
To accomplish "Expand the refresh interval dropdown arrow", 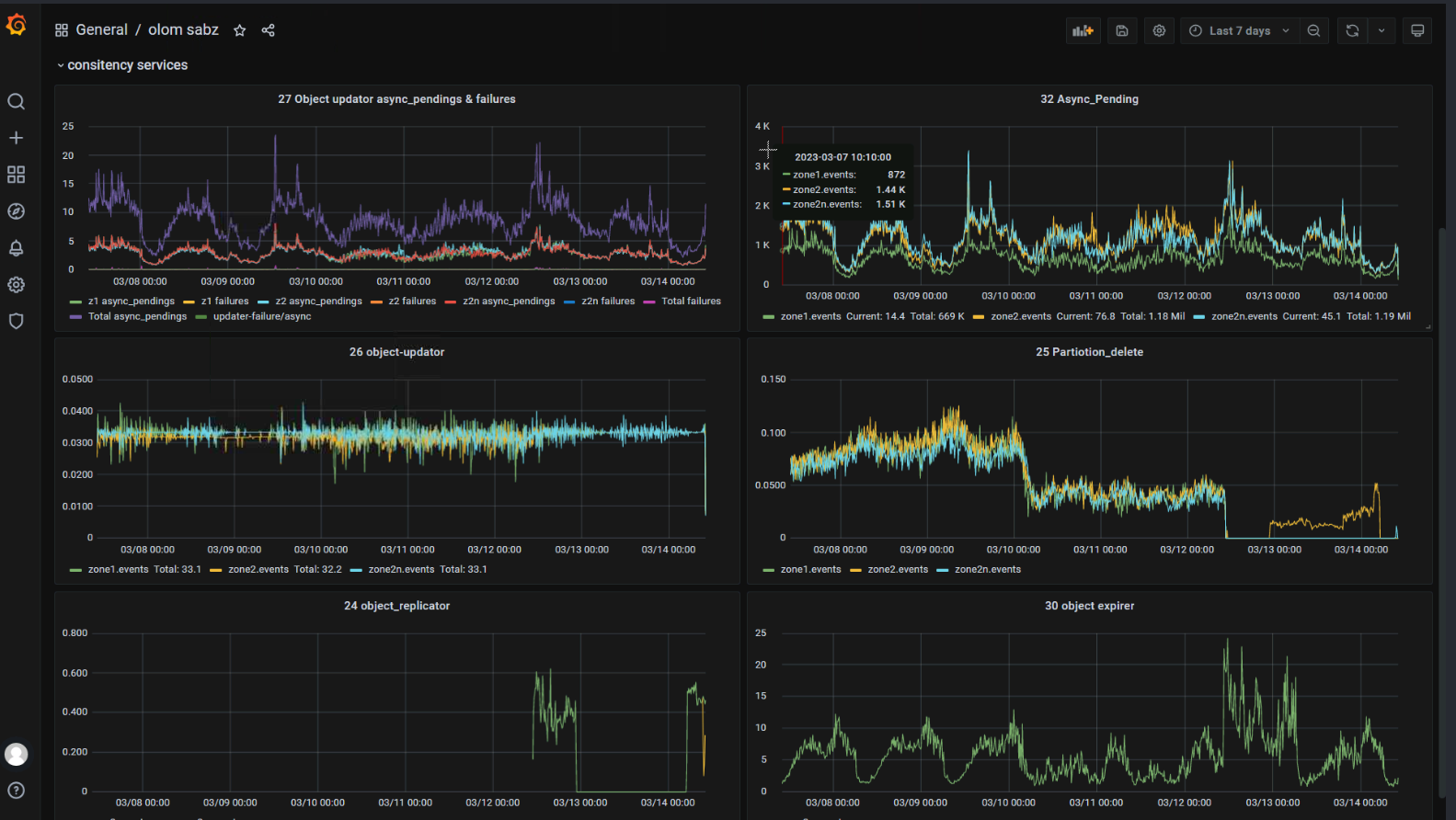I will point(1381,30).
